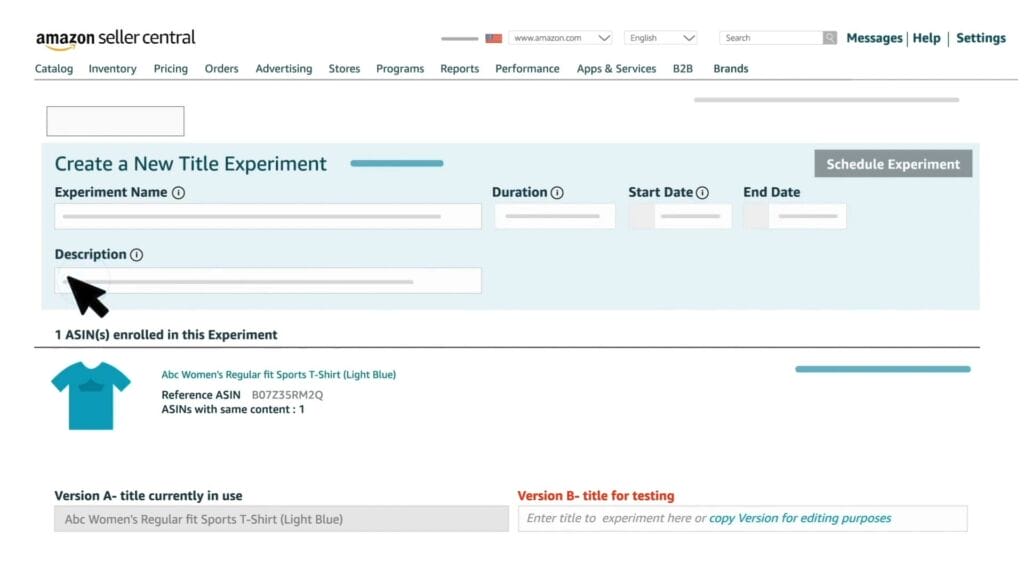The image size is (1024, 576).
Task: Click 'Create a New Title Experiment' heading
Action: 190,164
